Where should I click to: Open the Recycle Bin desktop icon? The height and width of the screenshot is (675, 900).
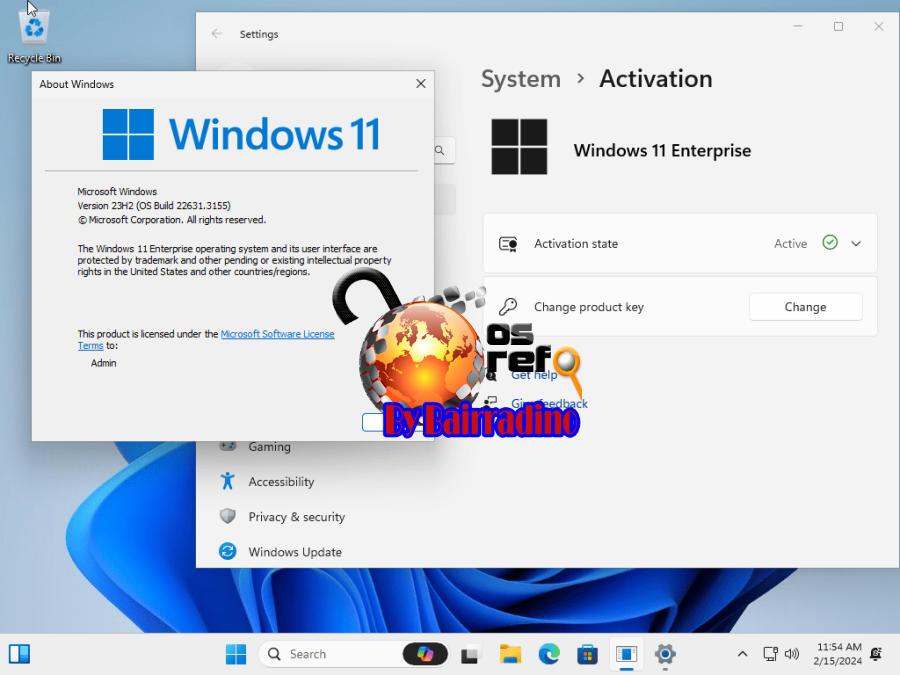coord(34,36)
